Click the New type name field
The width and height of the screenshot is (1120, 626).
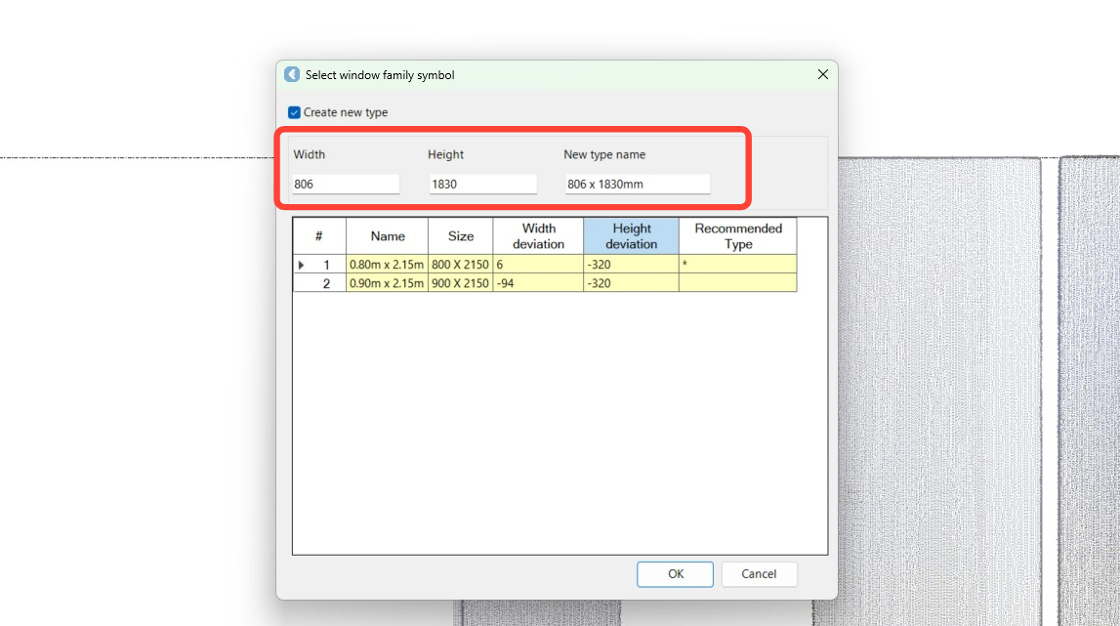(x=637, y=184)
